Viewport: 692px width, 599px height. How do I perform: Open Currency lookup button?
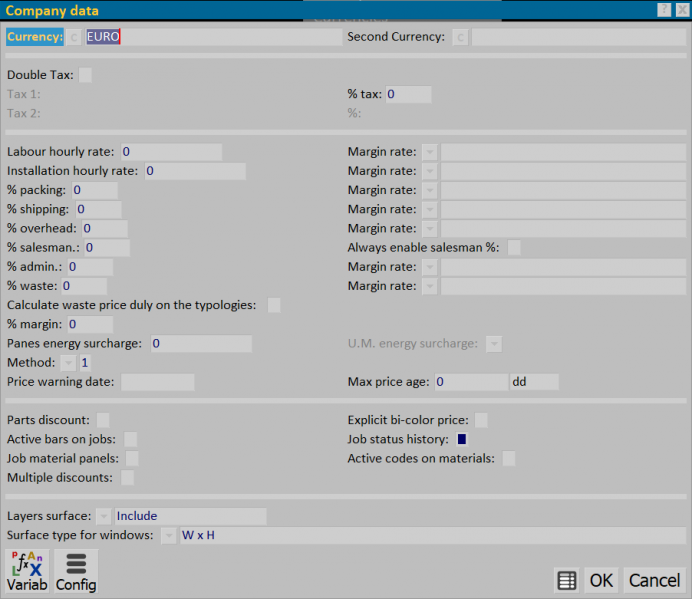tap(74, 37)
